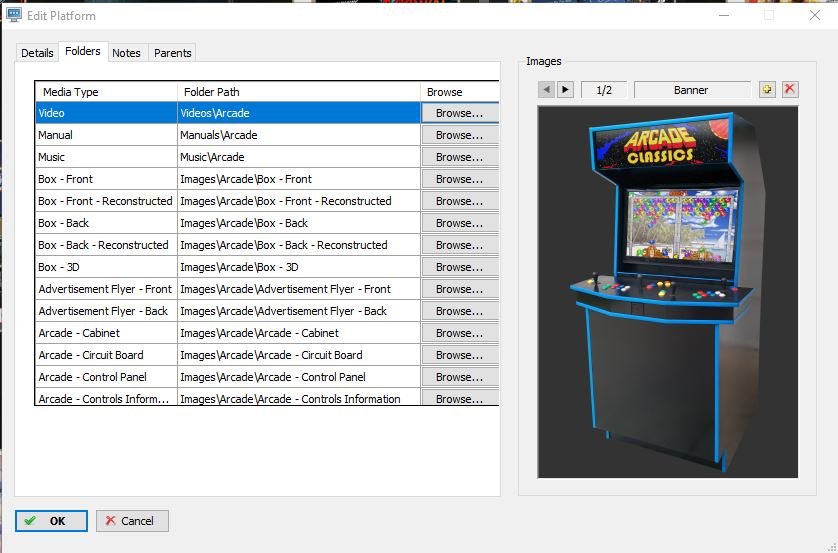Image resolution: width=838 pixels, height=553 pixels.
Task: Add a new image with the plus icon
Action: point(767,90)
